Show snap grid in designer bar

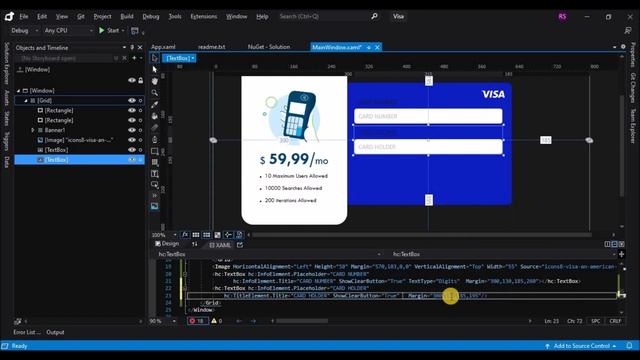196,235
